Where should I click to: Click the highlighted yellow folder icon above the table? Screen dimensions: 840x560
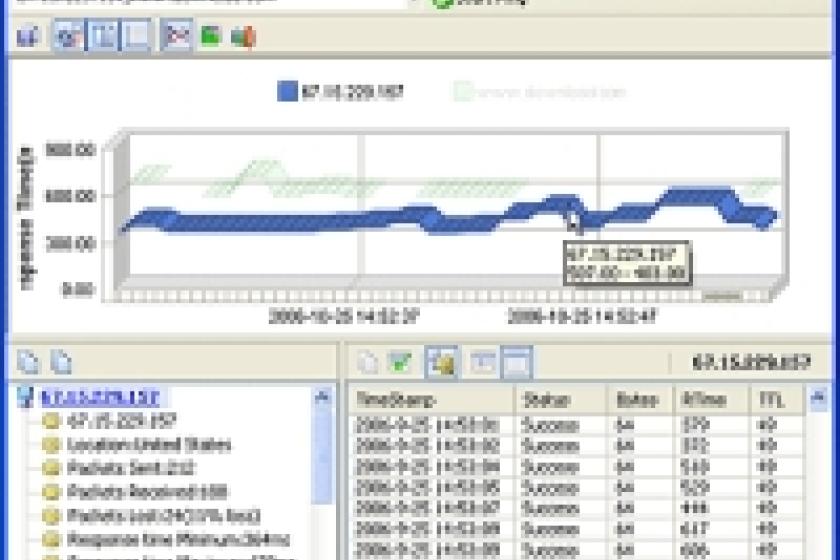coord(441,363)
